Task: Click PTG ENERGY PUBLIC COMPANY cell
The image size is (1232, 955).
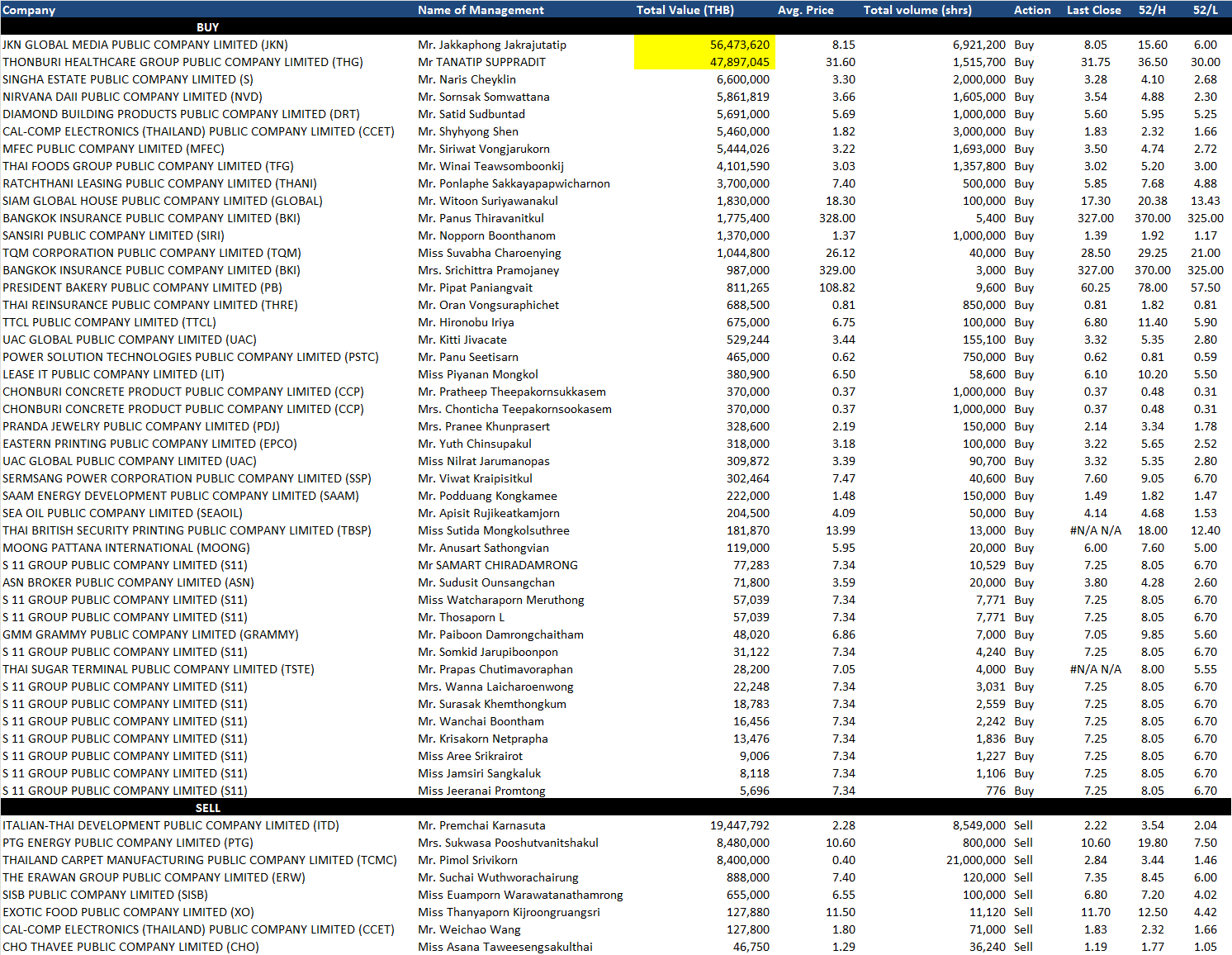Action: [128, 843]
